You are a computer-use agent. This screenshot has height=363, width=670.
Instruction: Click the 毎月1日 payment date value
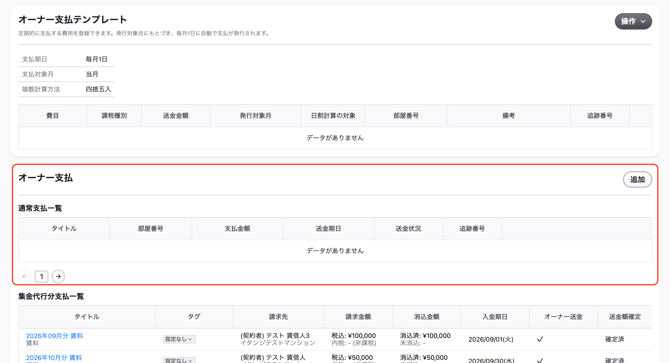(97, 59)
